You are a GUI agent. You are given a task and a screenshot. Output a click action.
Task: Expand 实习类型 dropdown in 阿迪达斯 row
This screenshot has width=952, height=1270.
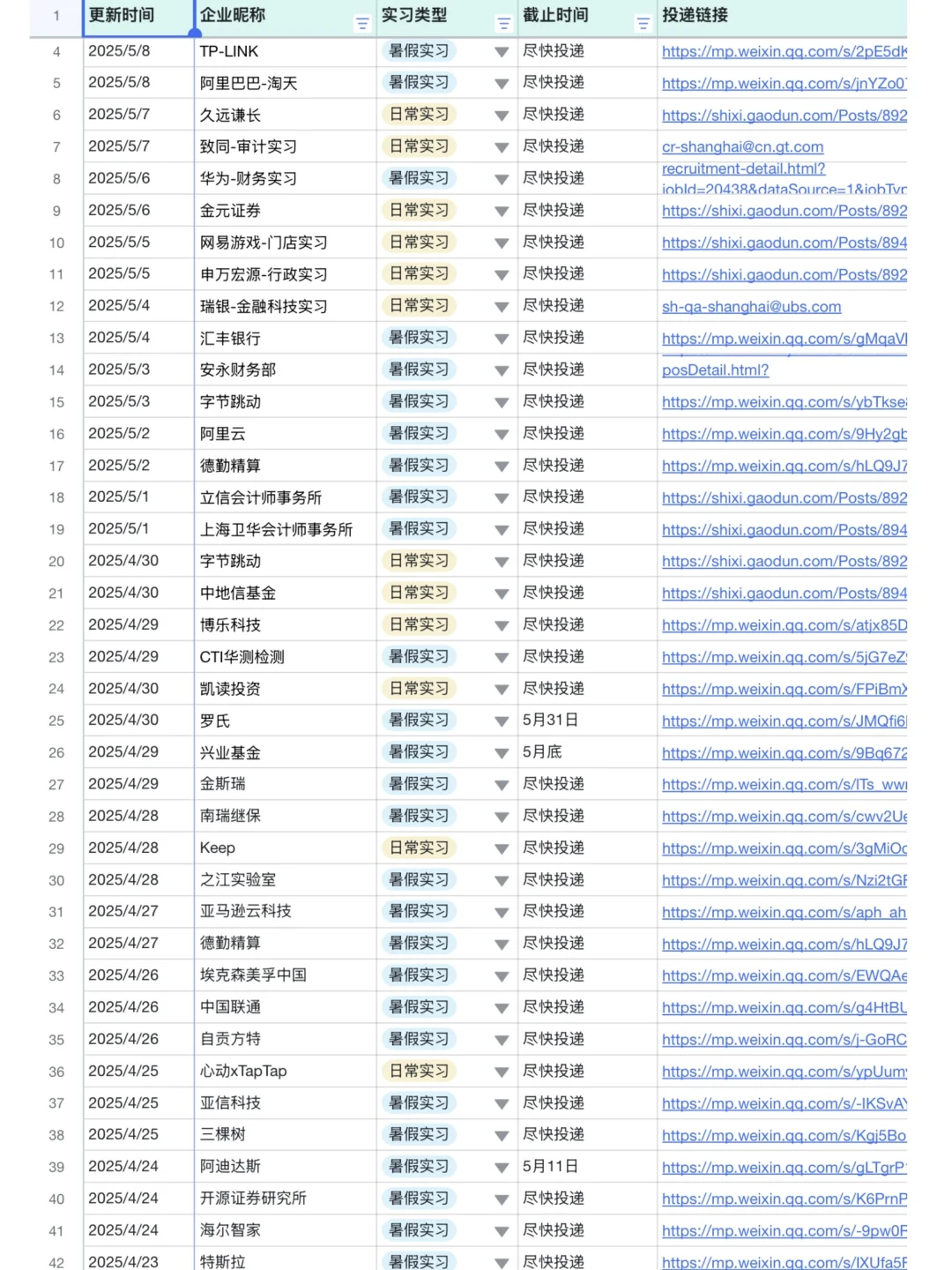pos(502,1168)
